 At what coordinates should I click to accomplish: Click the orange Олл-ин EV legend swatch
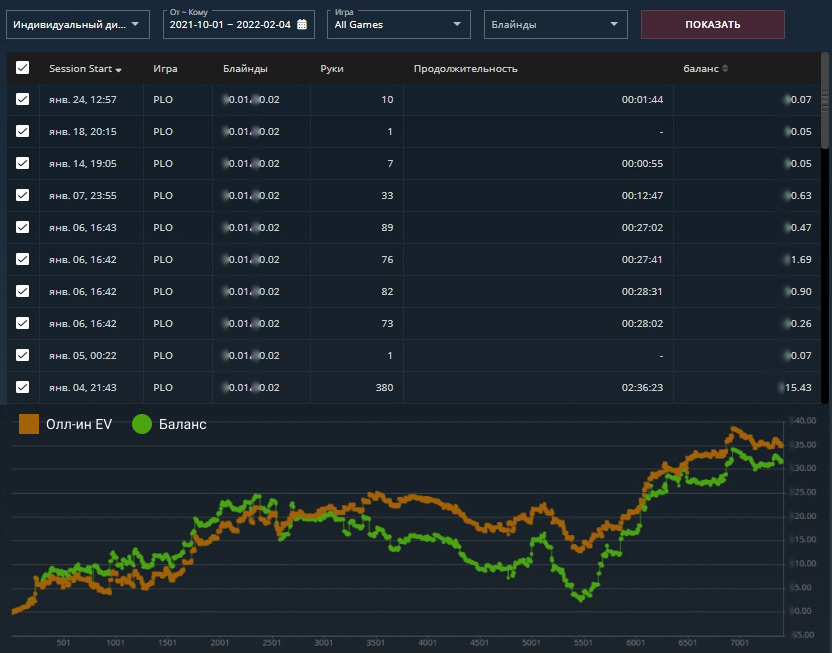[x=29, y=424]
